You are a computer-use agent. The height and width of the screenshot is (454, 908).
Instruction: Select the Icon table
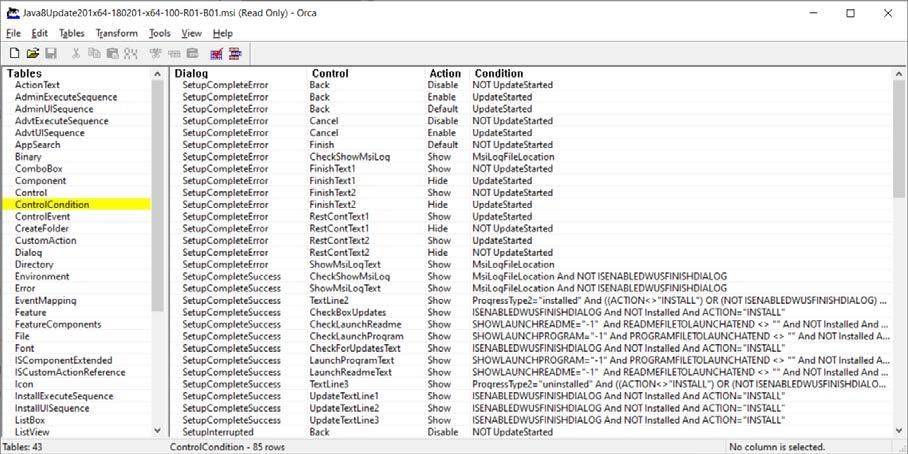click(x=24, y=384)
